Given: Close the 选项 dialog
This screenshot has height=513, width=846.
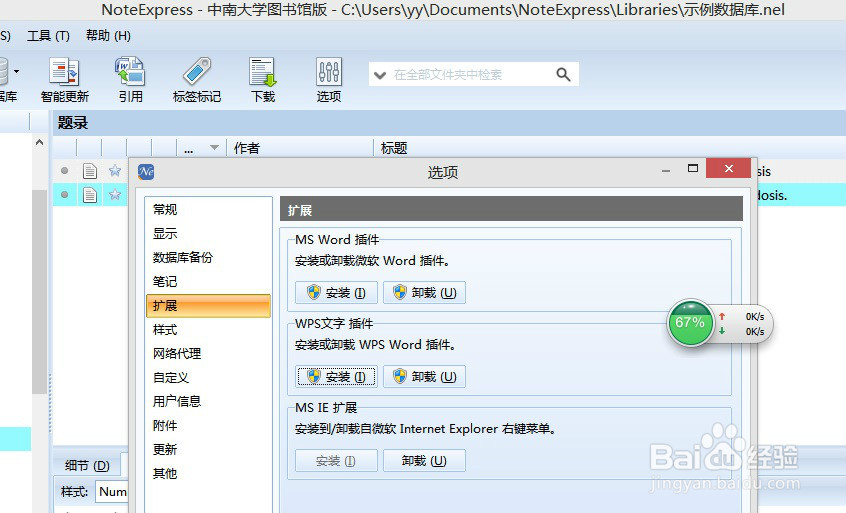Looking at the screenshot, I should [x=728, y=168].
